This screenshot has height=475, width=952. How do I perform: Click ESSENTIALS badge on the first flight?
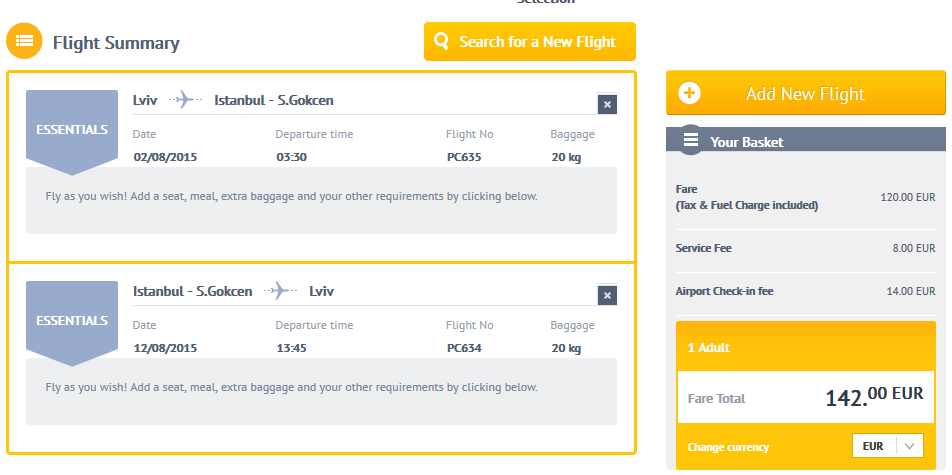(x=72, y=132)
